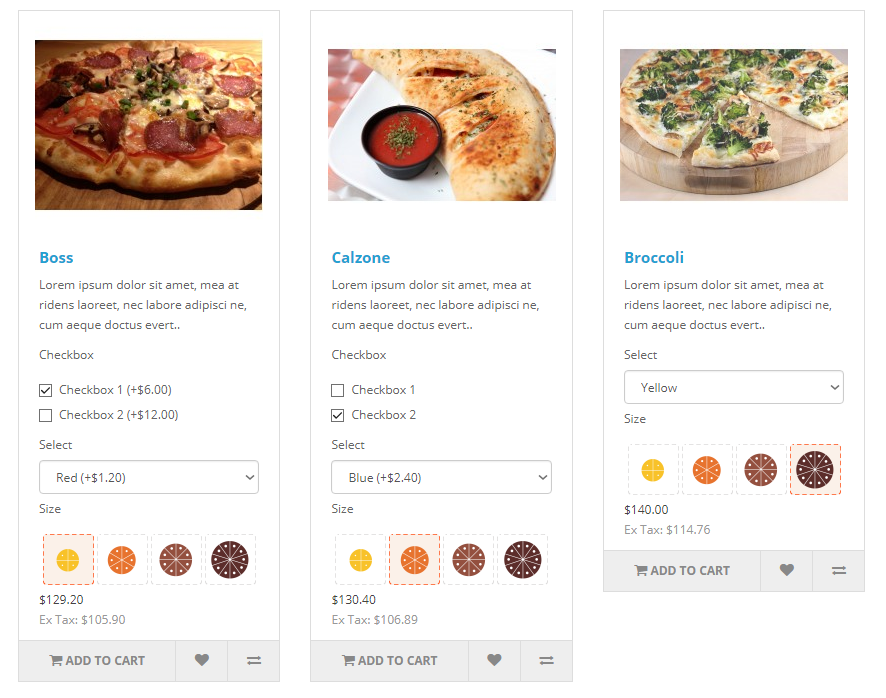Screen dimensions: 886x698
Task: Click the Calzone wishlist heart icon
Action: [494, 661]
